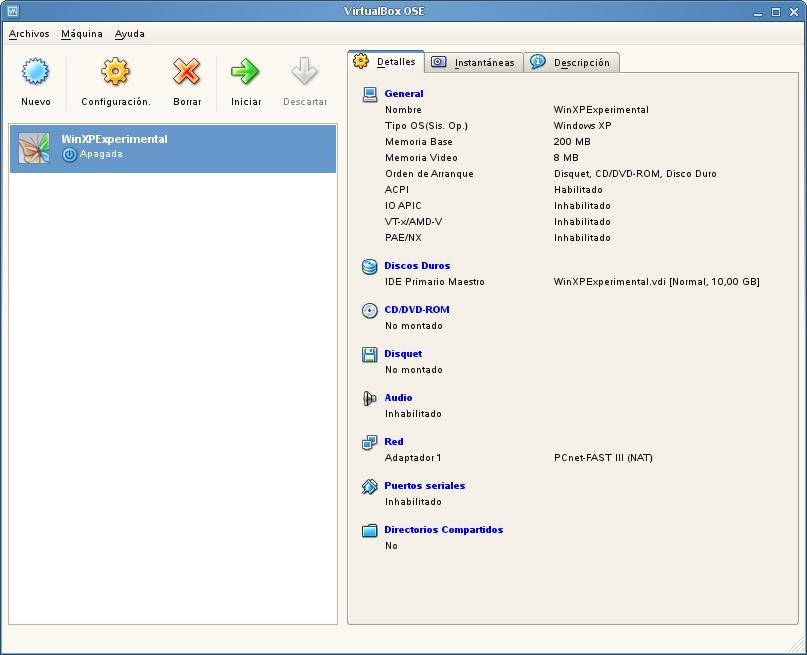This screenshot has width=807, height=655.
Task: Click the 200 MB memory value
Action: point(572,141)
